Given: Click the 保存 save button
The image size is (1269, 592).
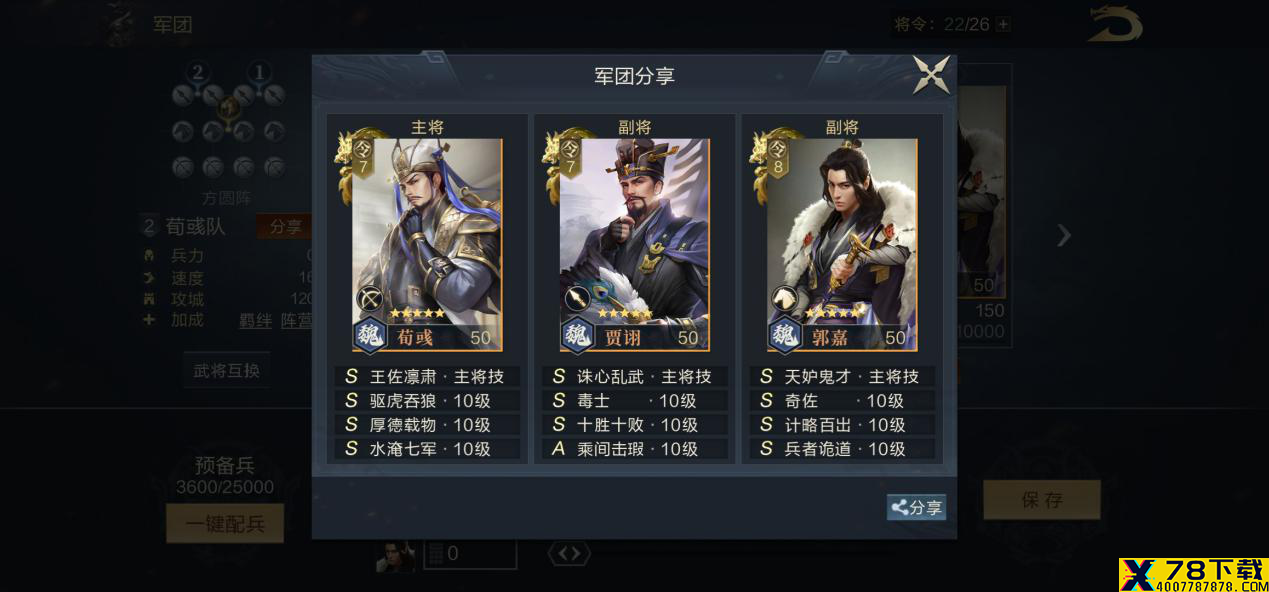Looking at the screenshot, I should [1042, 500].
